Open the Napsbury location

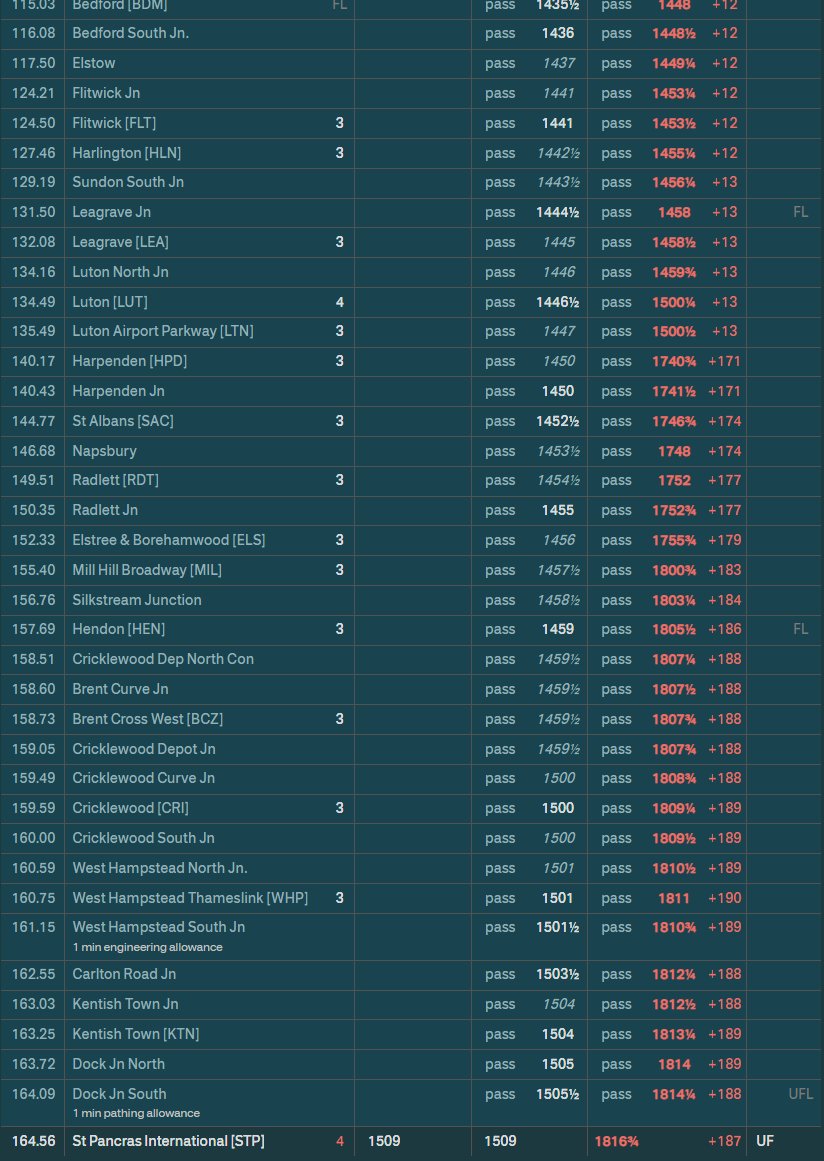click(x=104, y=451)
